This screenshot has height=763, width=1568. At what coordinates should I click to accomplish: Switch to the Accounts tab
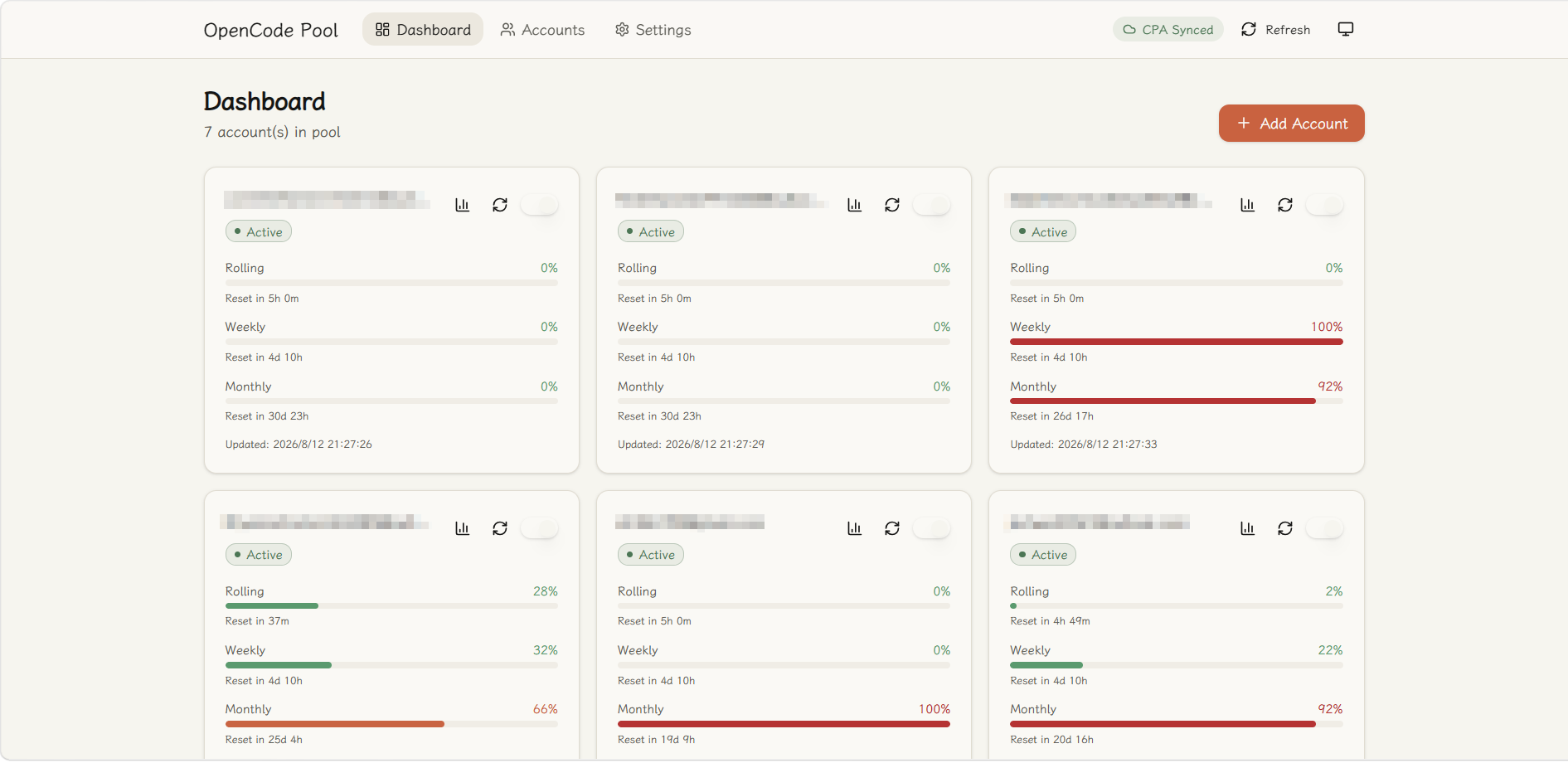[x=543, y=30]
